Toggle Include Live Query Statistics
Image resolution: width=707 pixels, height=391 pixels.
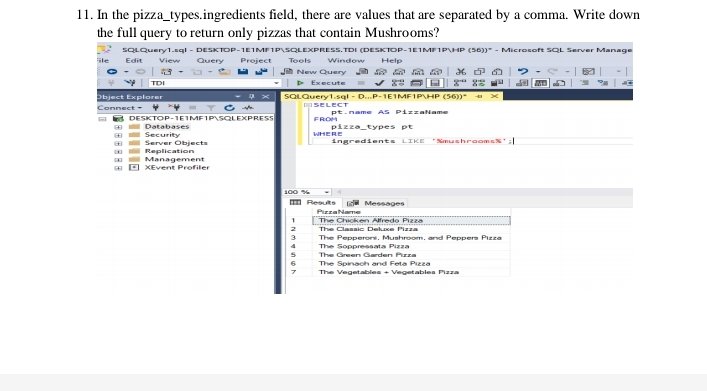click(478, 83)
